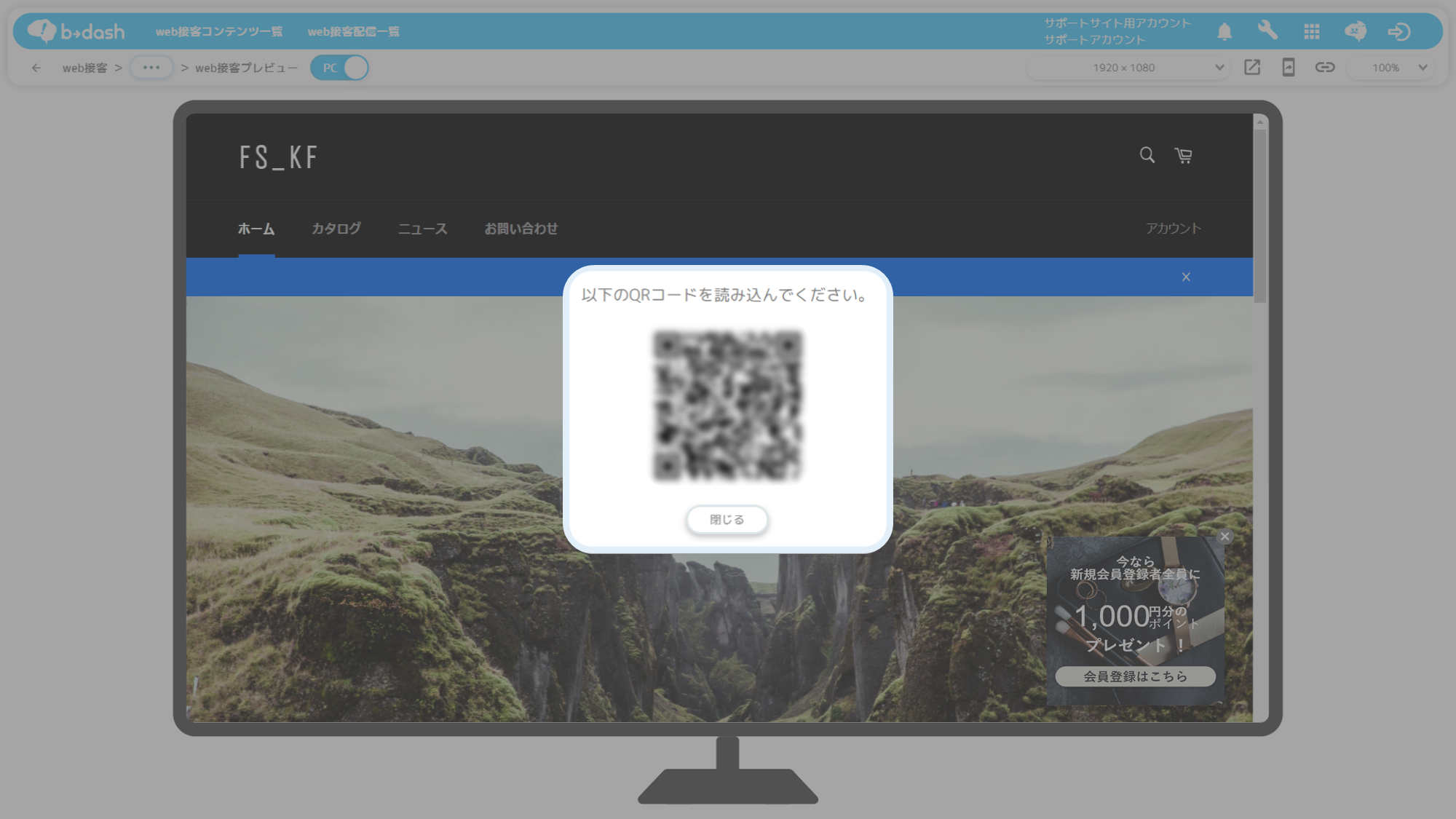Viewport: 1456px width, 819px height.
Task: Select the カタログ tab
Action: [336, 229]
